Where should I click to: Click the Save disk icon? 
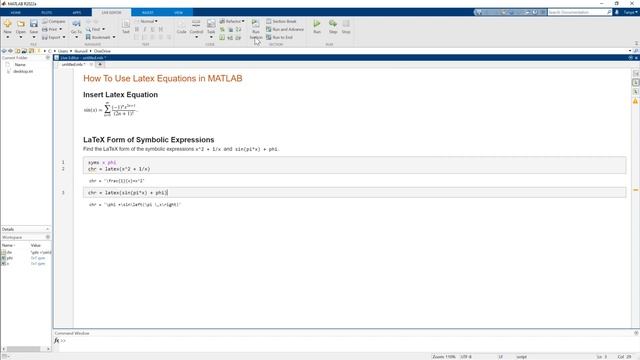click(33, 24)
